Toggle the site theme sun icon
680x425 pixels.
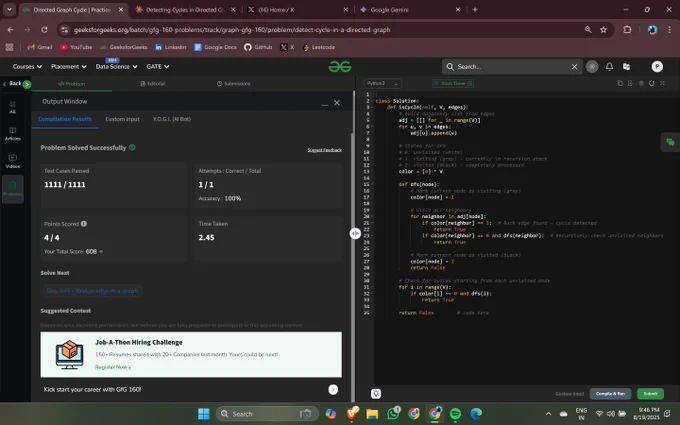click(592, 66)
